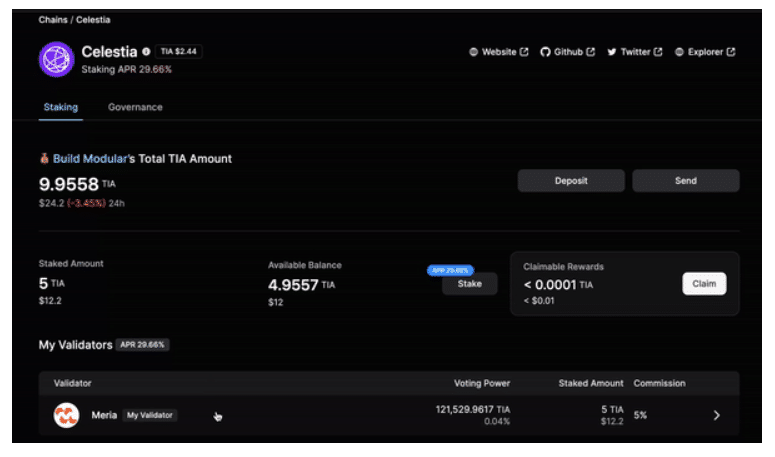Click the money bag icon beside Build Modular
The width and height of the screenshot is (775, 457).
44,159
